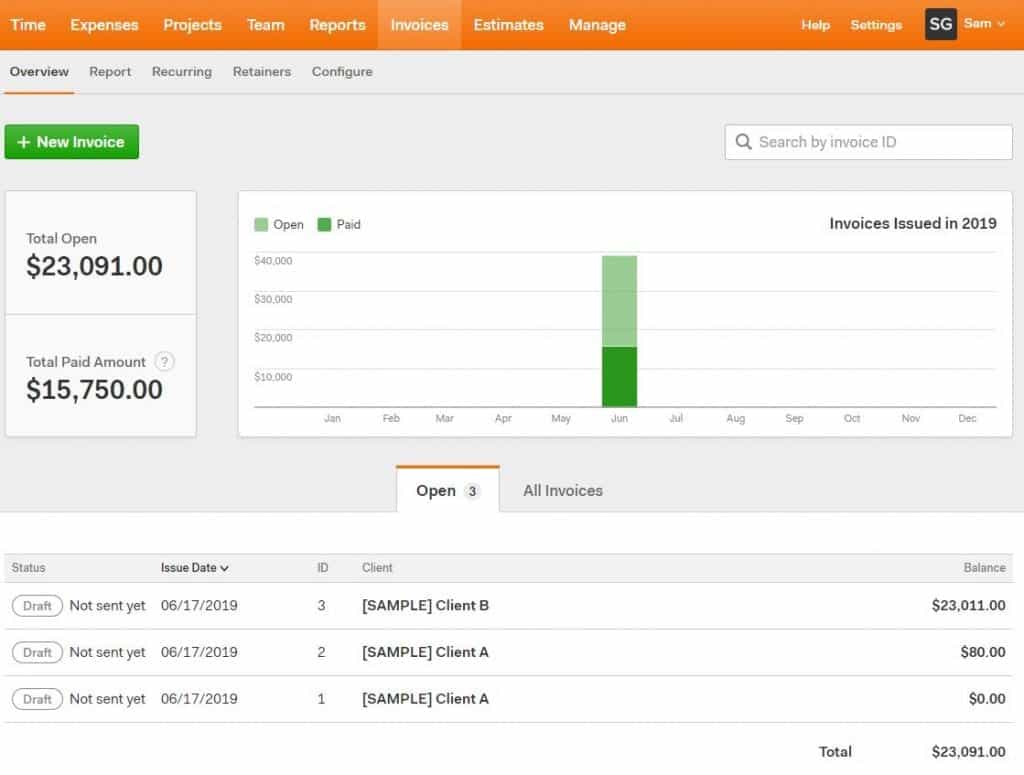Click the invoice for [SAMPLE] Client B

click(x=424, y=605)
